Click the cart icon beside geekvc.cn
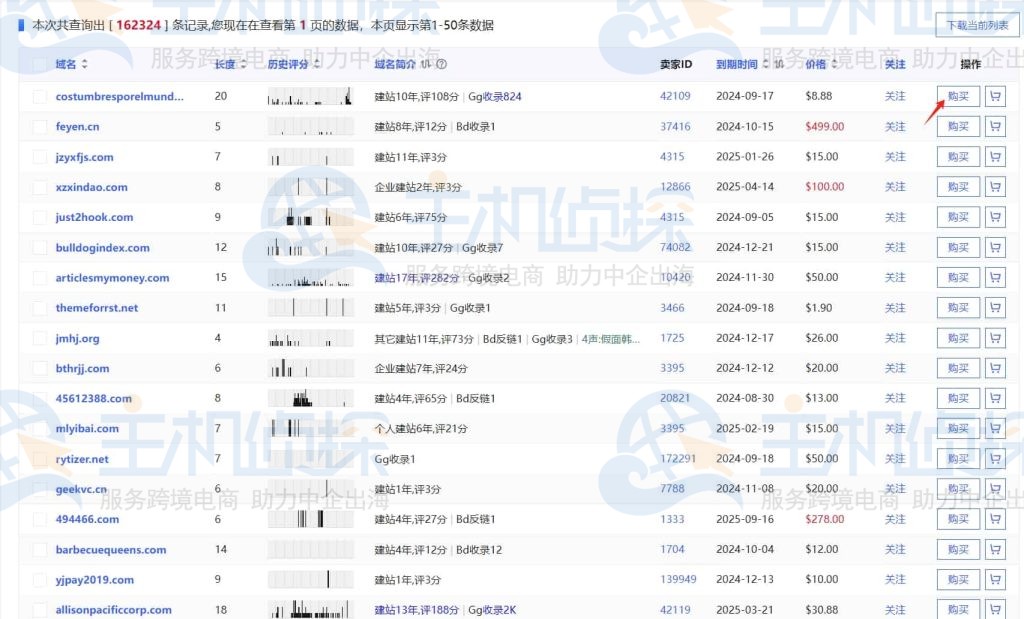Image resolution: width=1024 pixels, height=619 pixels. click(x=995, y=488)
